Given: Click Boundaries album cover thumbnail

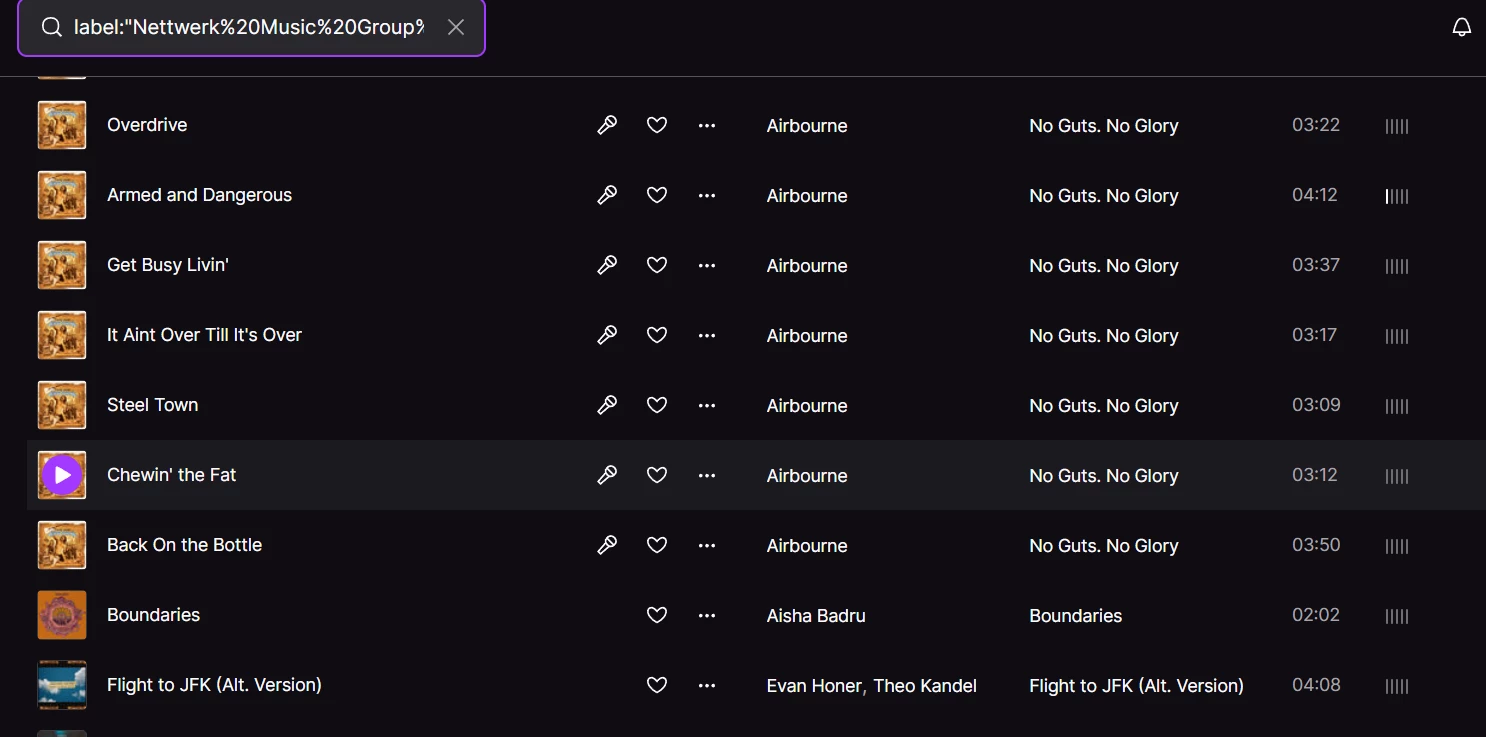Looking at the screenshot, I should pyautogui.click(x=62, y=615).
